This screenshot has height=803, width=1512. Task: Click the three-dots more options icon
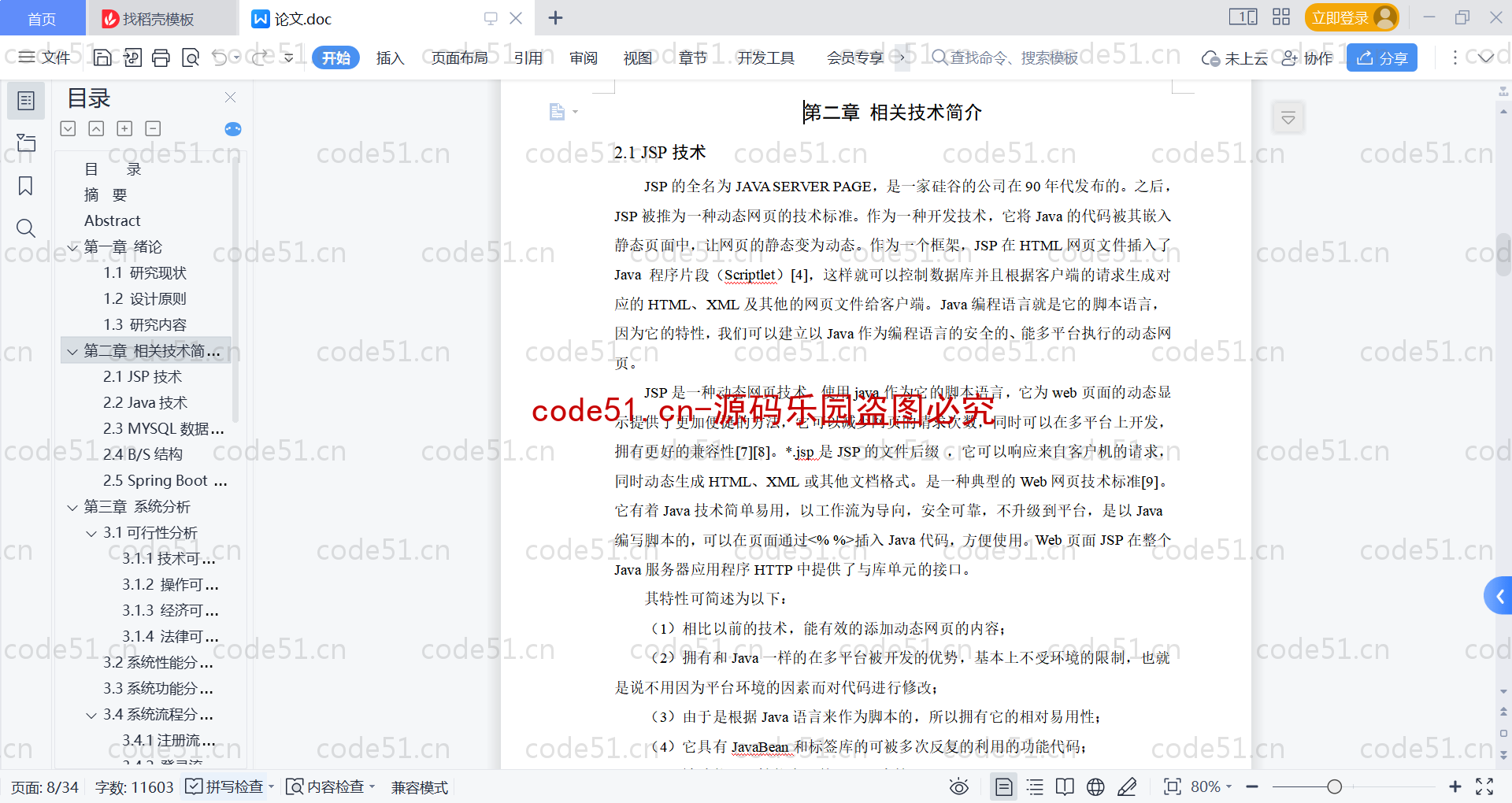(1455, 57)
